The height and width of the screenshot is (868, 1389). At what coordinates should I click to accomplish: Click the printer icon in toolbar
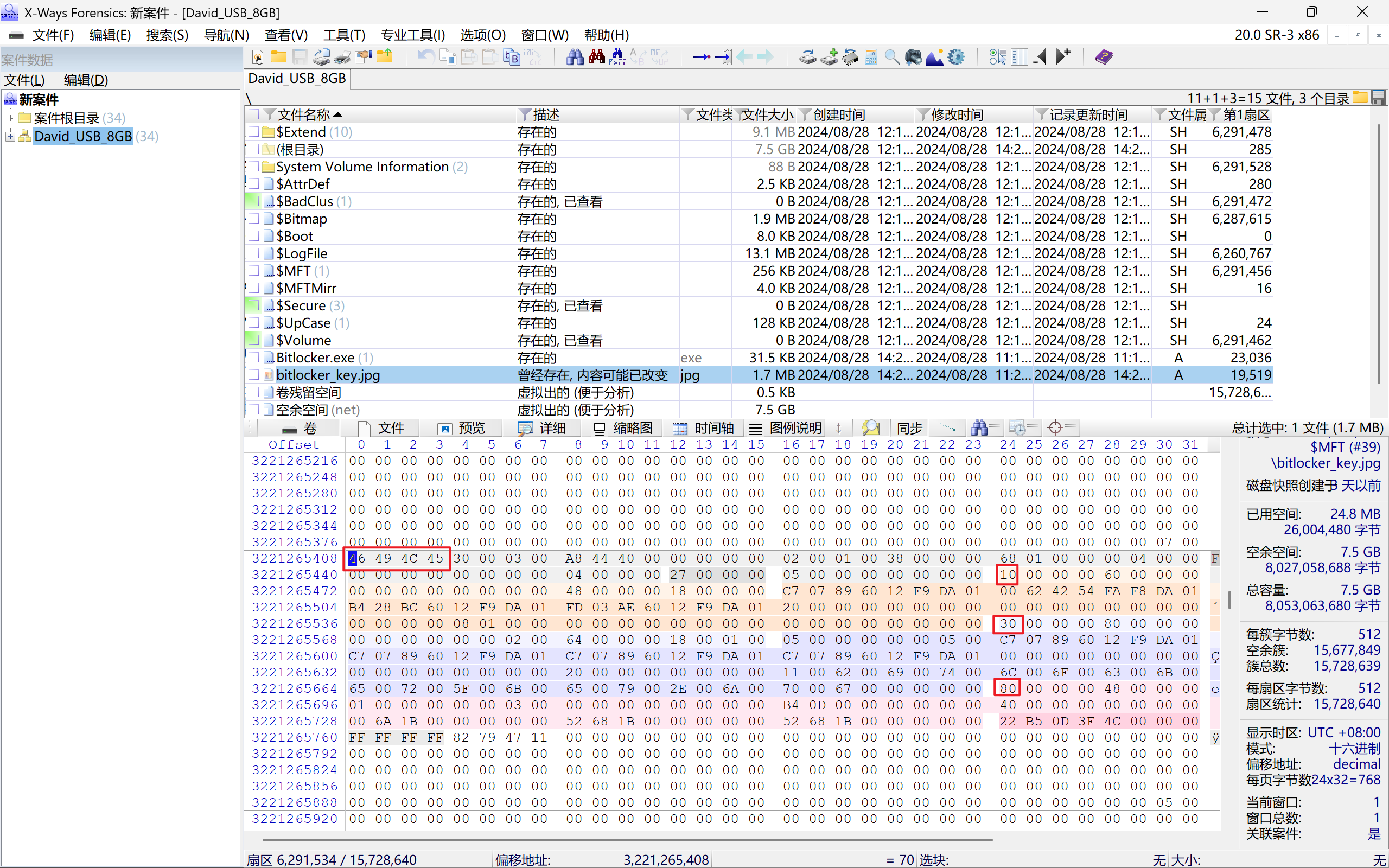343,57
